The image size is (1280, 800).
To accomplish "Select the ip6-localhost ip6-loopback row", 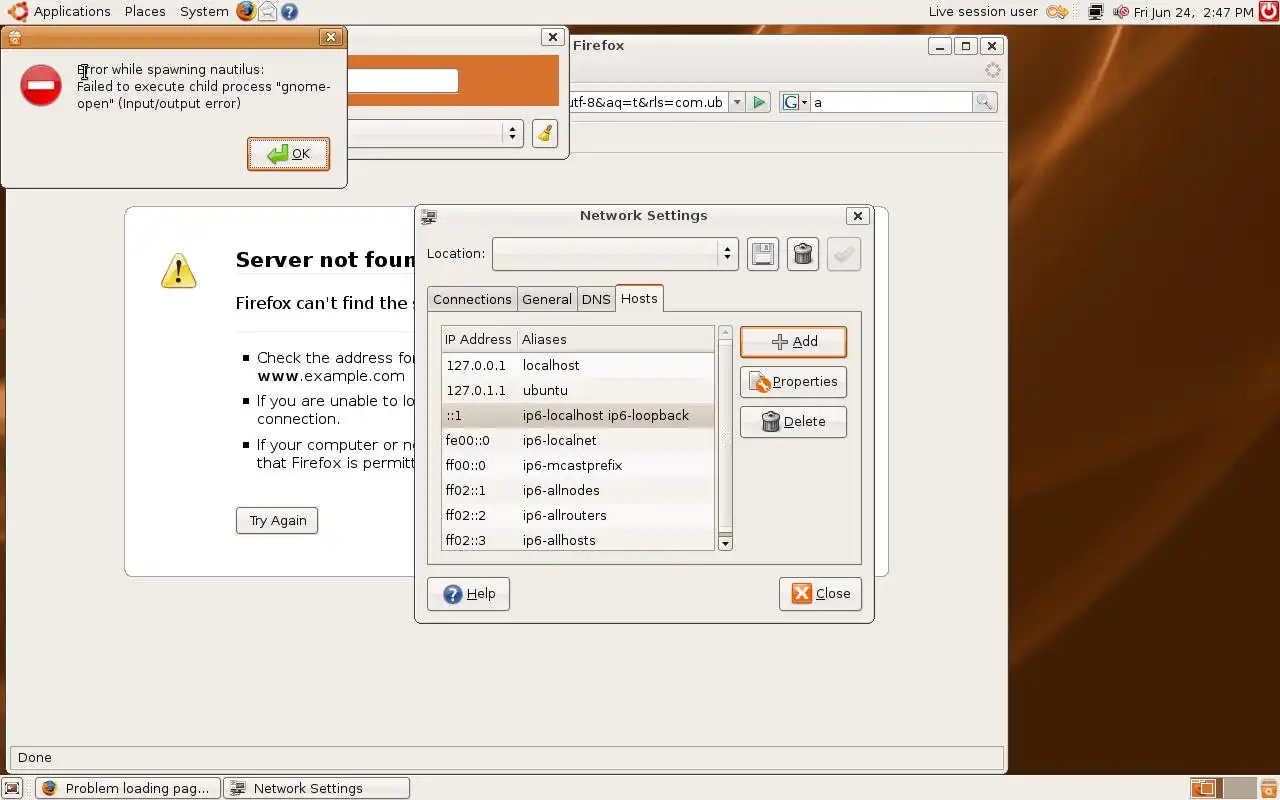I will 578,415.
